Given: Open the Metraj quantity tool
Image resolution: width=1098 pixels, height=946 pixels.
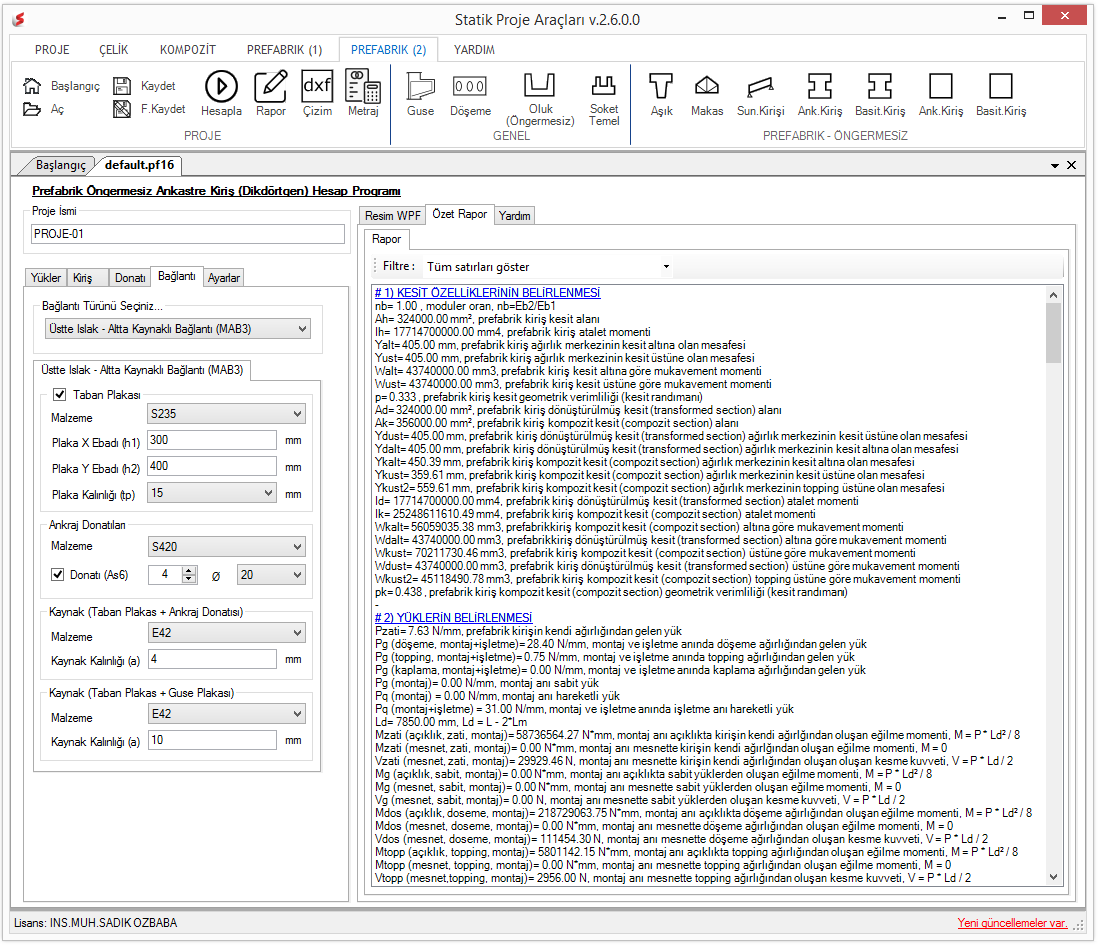Looking at the screenshot, I should coord(363,93).
